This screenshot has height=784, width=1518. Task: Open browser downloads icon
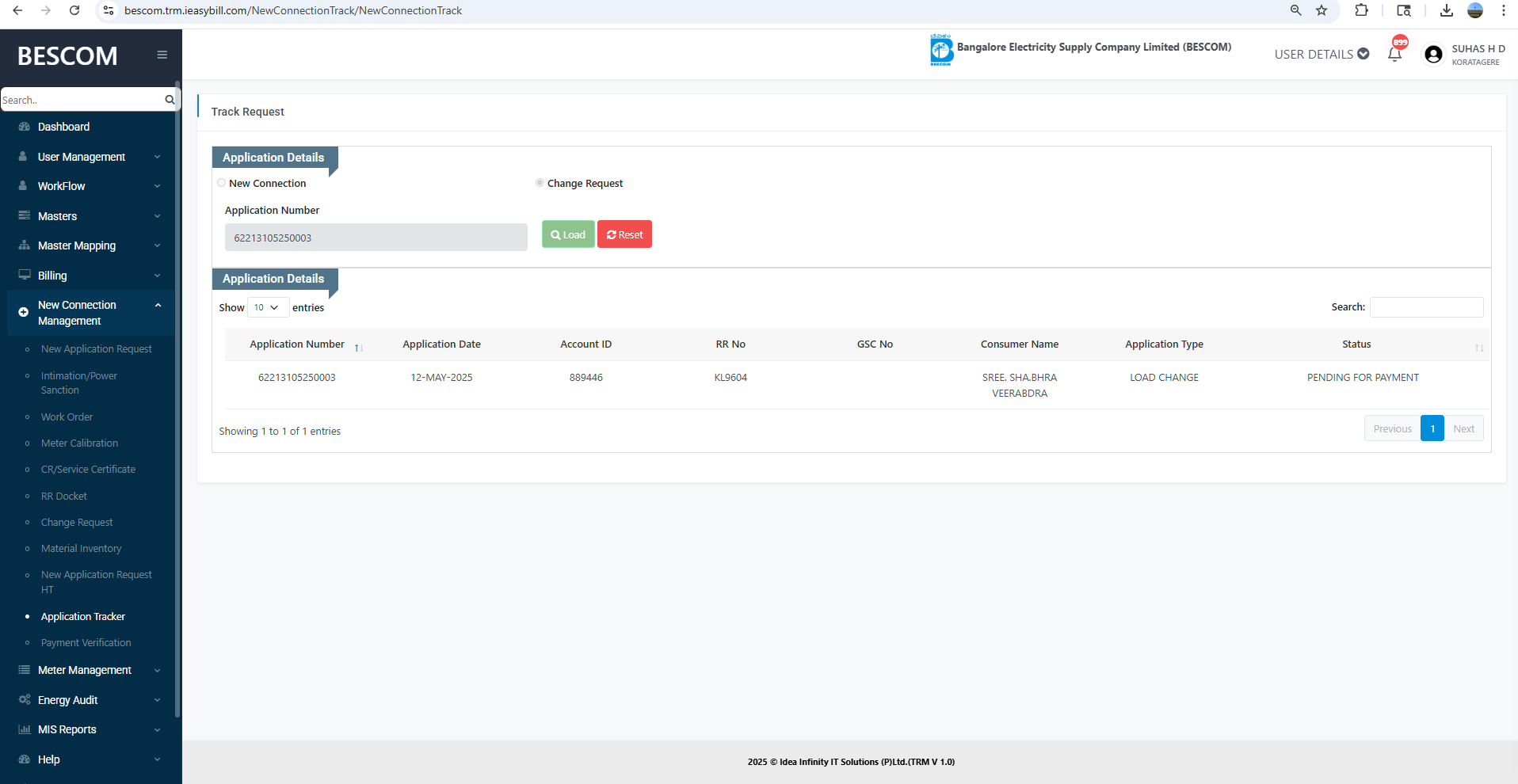coord(1447,10)
